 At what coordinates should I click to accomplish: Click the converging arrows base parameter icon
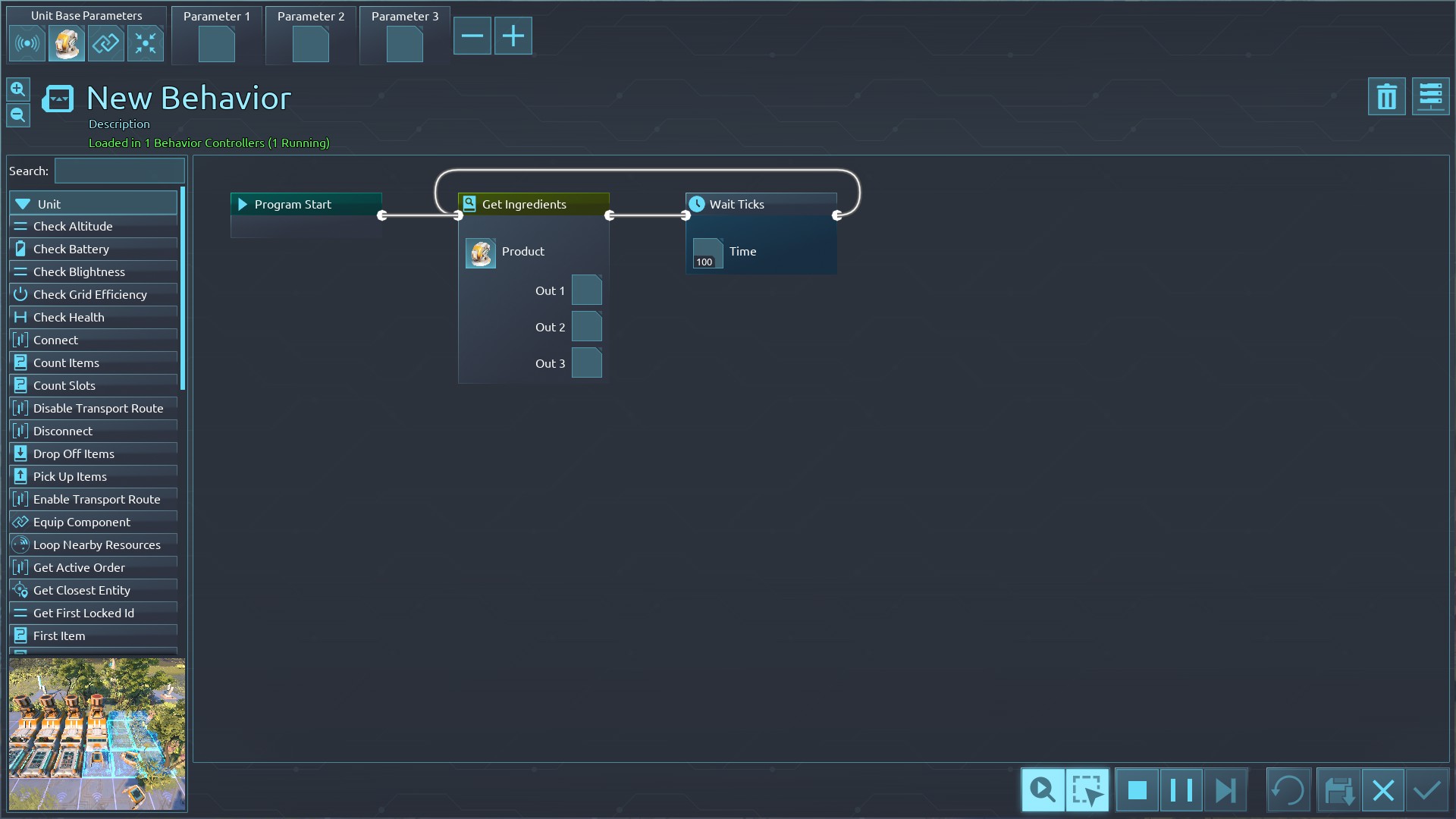pos(145,44)
